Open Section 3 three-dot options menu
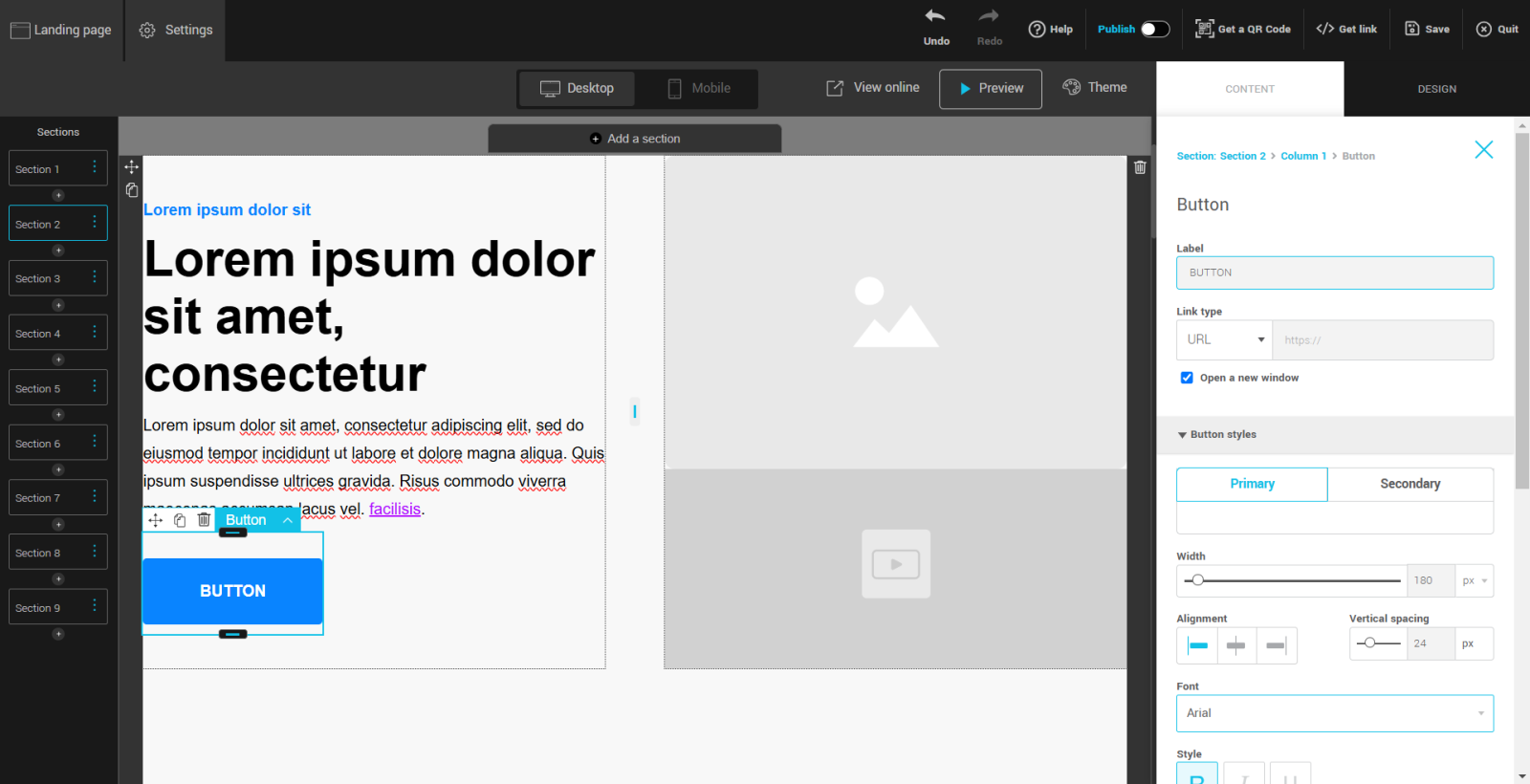Screen dimensions: 1530x784 tap(94, 277)
